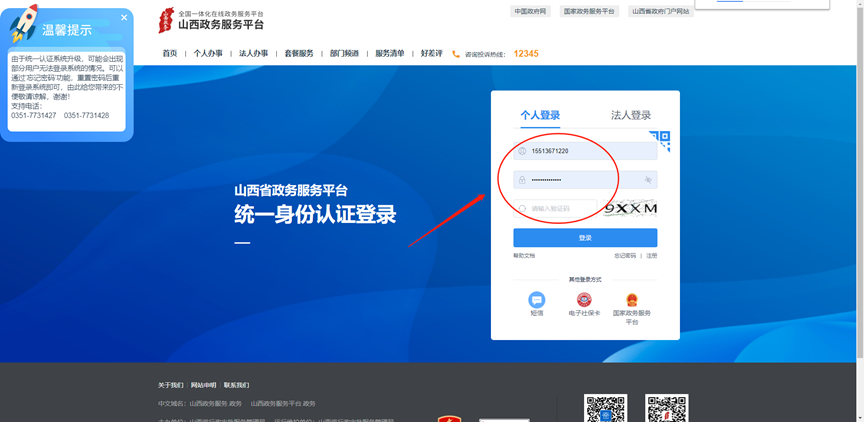Go to 套餐服务 section
The width and height of the screenshot is (864, 422).
[299, 53]
